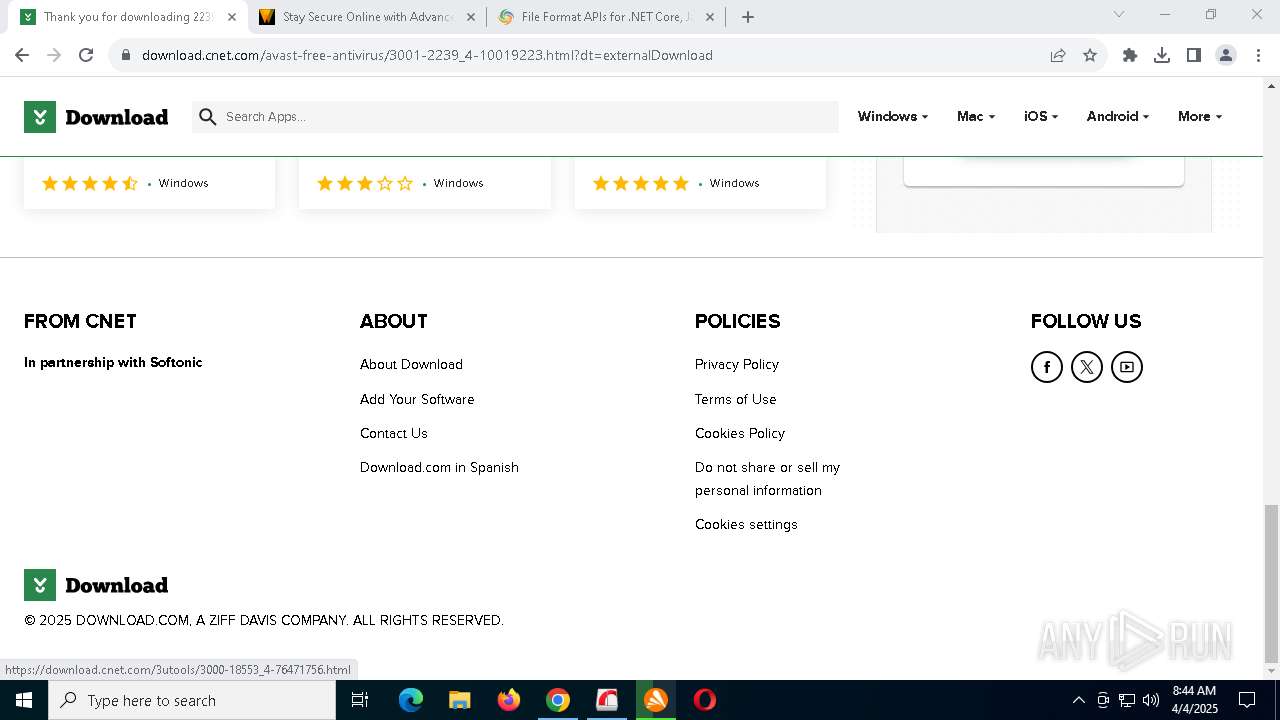Image resolution: width=1280 pixels, height=720 pixels.
Task: Click 'In partnership with Softonic' text
Action: pyautogui.click(x=113, y=362)
